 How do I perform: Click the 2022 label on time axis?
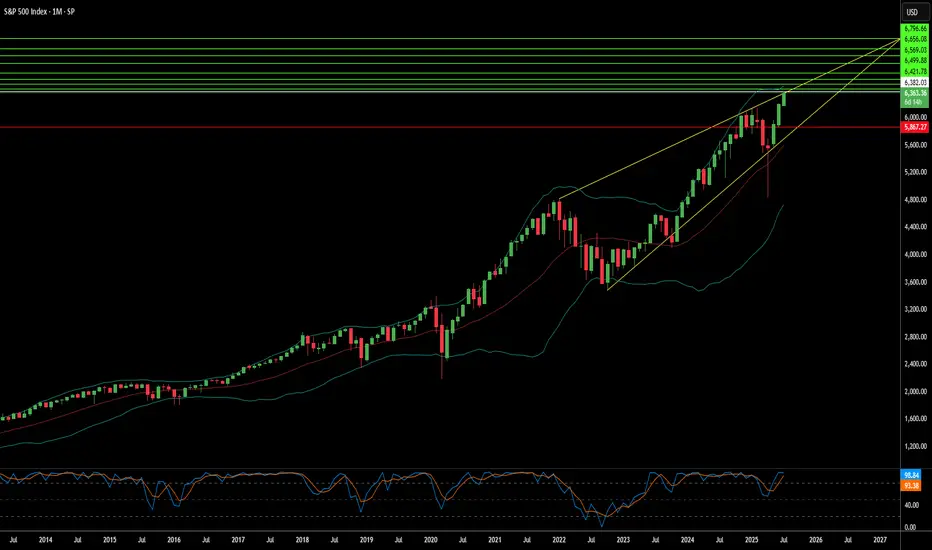point(559,540)
